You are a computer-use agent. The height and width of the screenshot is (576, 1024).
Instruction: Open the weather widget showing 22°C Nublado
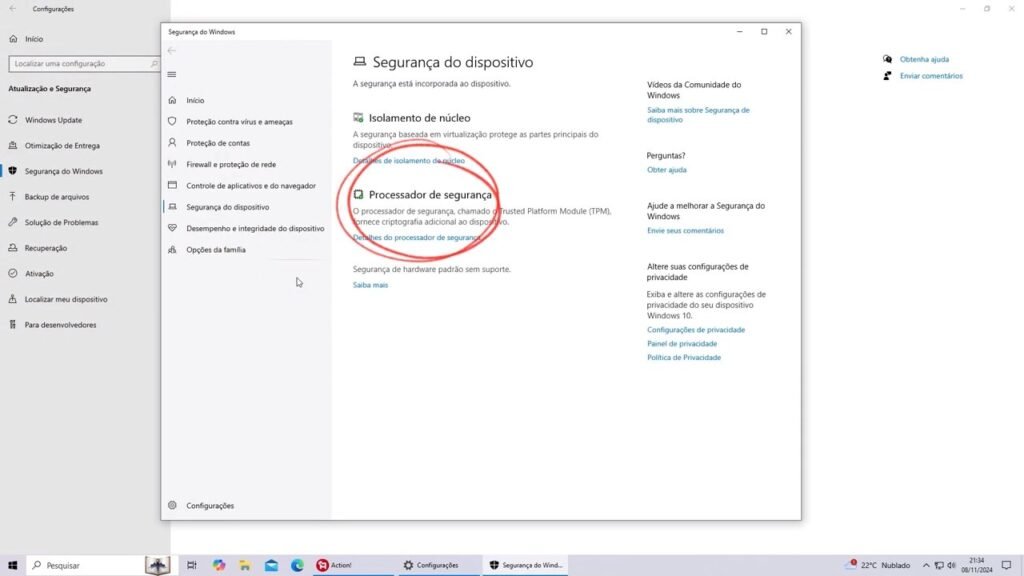point(877,566)
